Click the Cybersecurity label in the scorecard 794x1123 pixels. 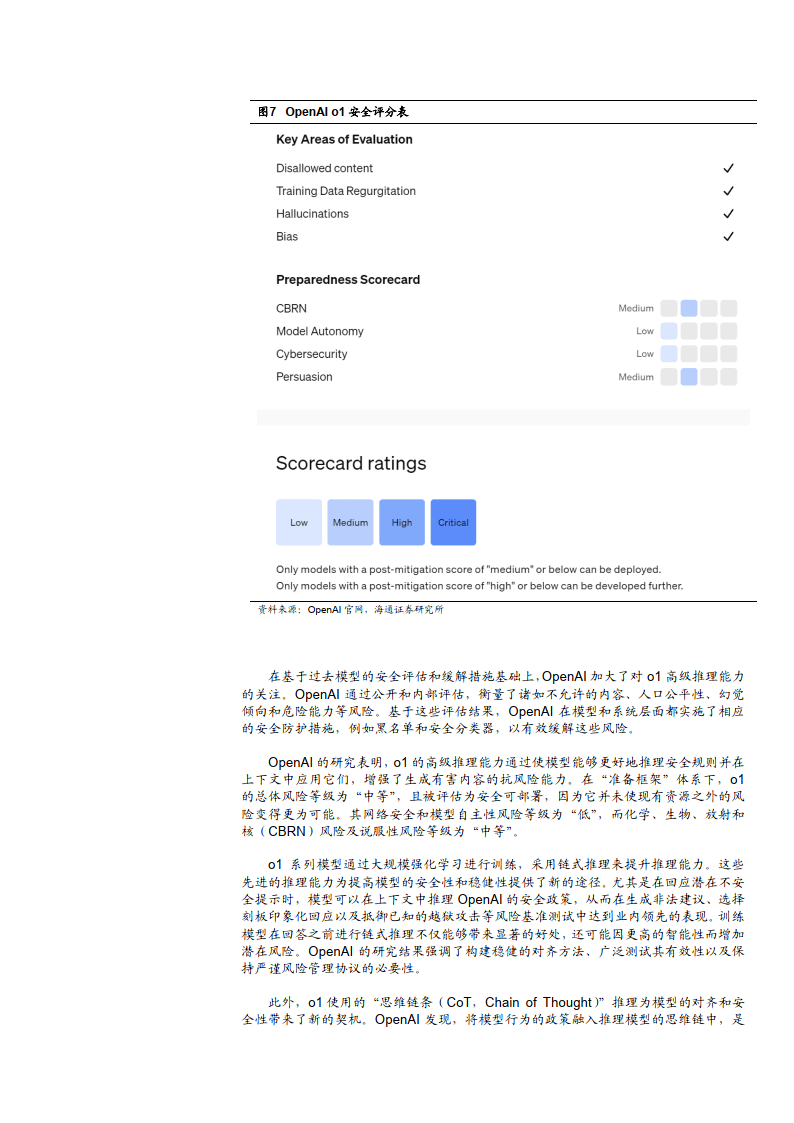click(312, 354)
